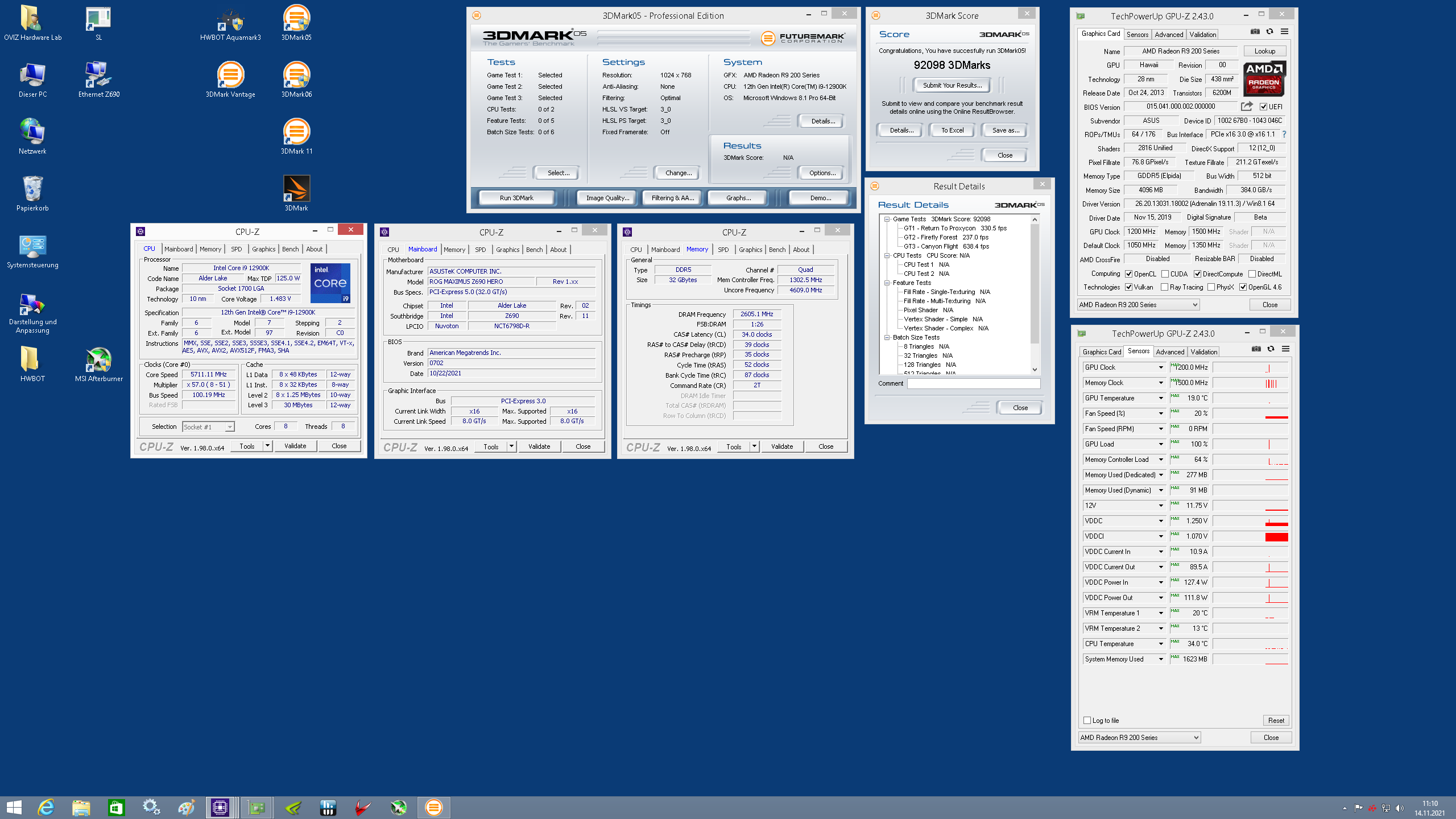
Task: Collapse the Game Tests tree node
Action: point(887,219)
